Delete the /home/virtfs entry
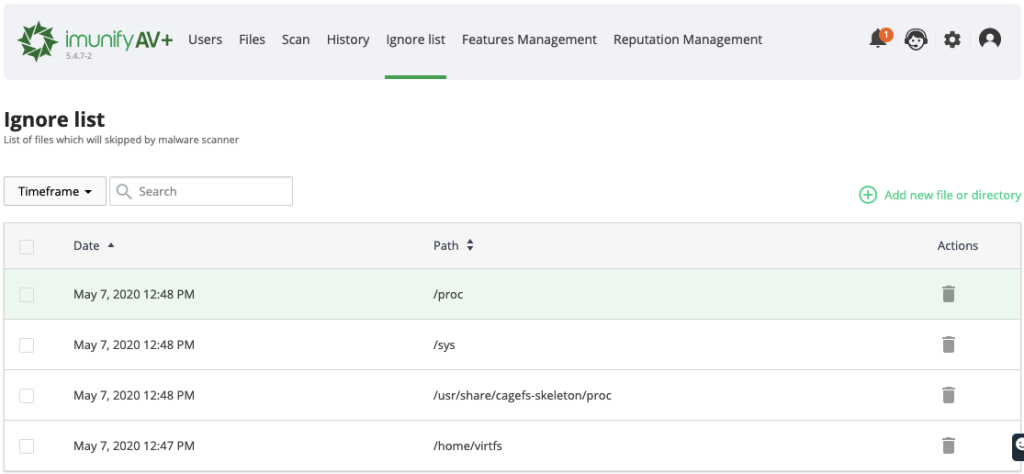1024x474 pixels. (948, 446)
